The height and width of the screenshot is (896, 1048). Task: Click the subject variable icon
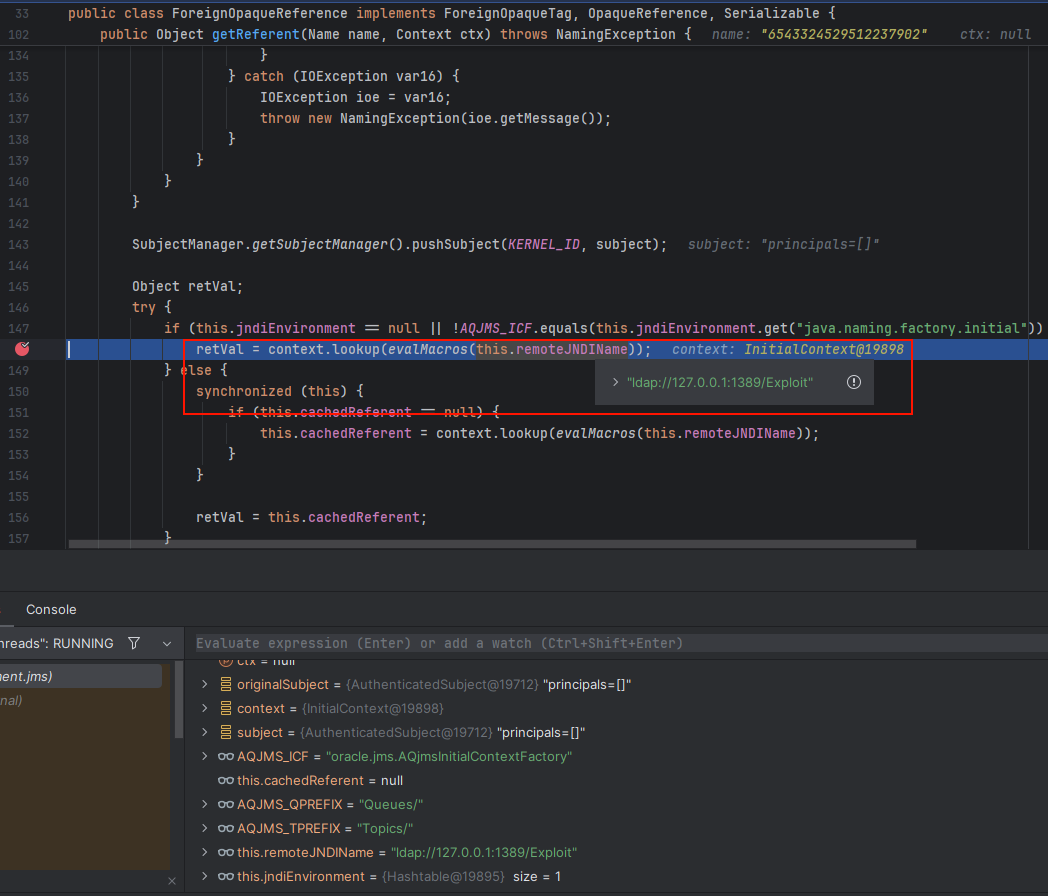226,732
